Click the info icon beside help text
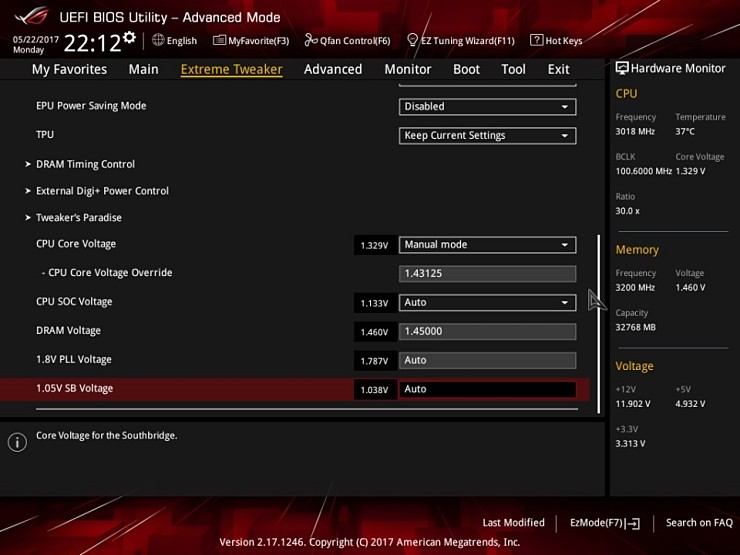The width and height of the screenshot is (740, 555). point(17,443)
